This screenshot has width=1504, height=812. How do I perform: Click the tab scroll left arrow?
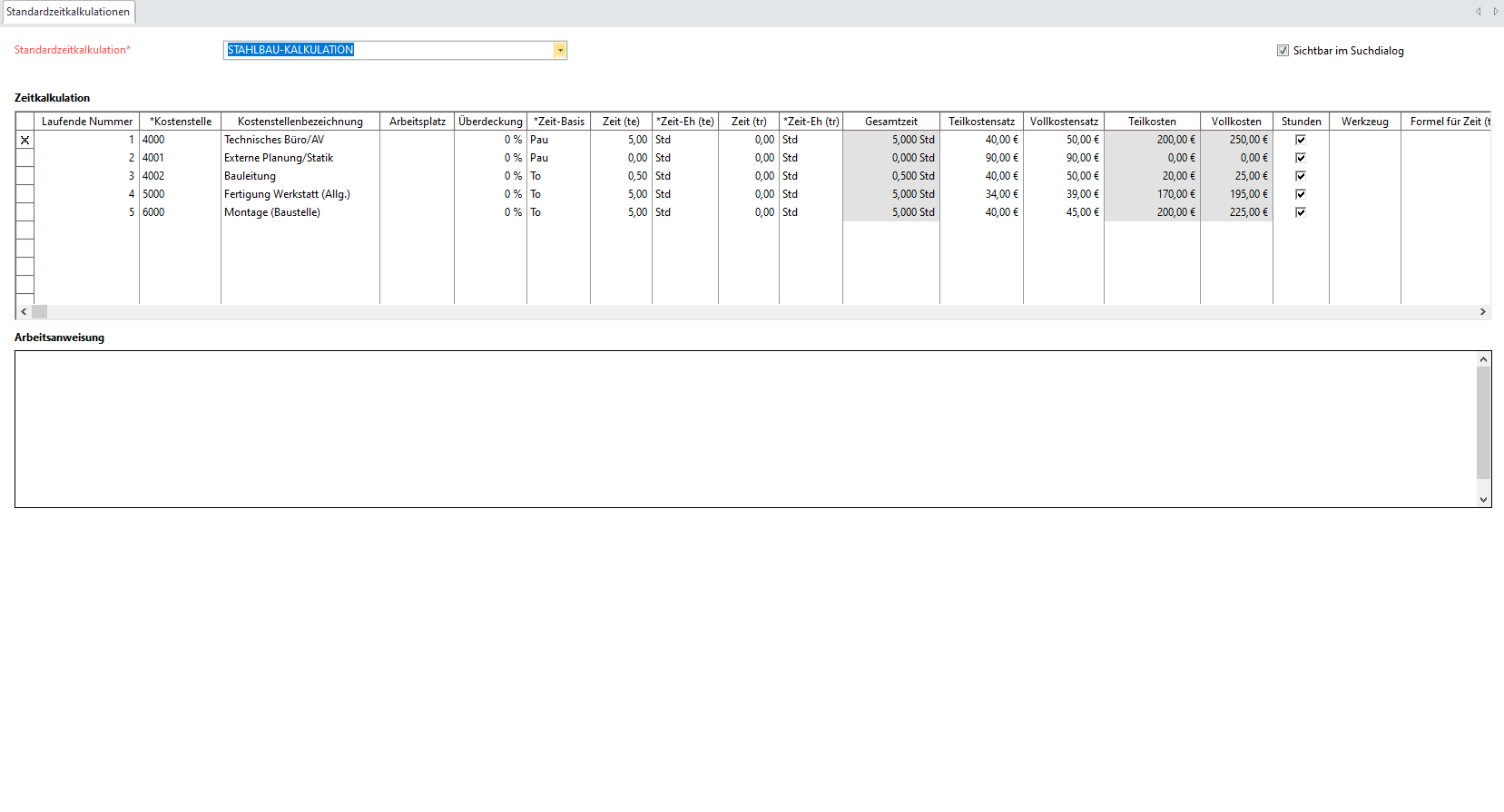pyautogui.click(x=1478, y=12)
